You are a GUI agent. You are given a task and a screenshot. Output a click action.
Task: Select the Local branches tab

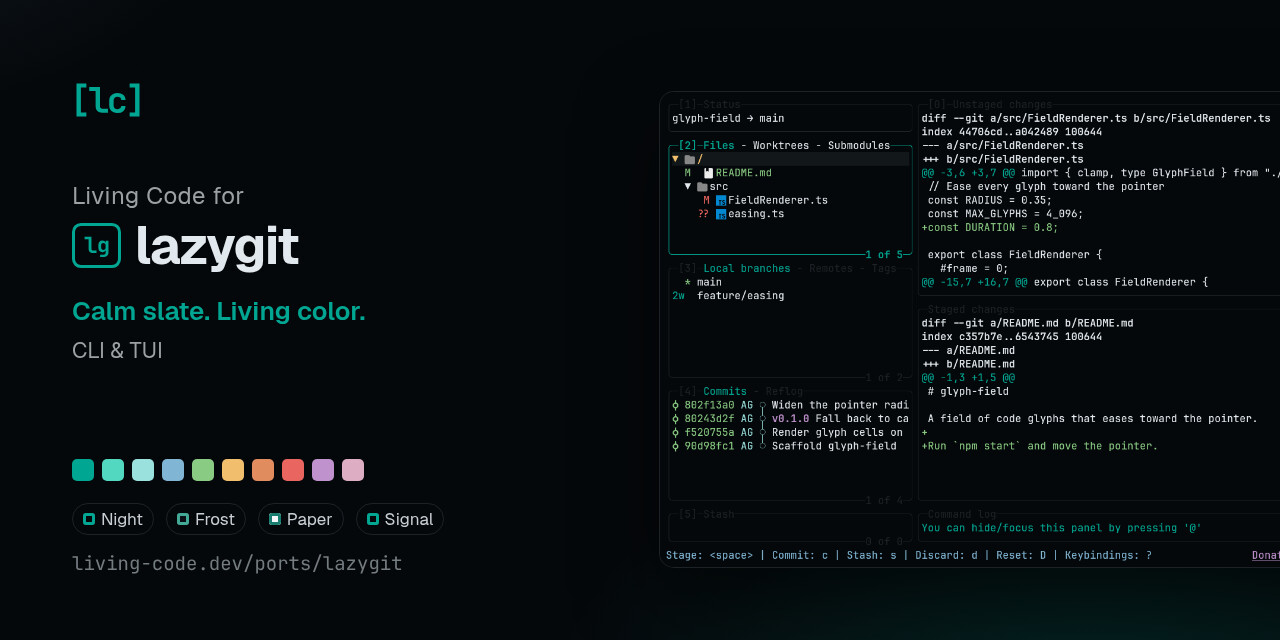coord(747,268)
